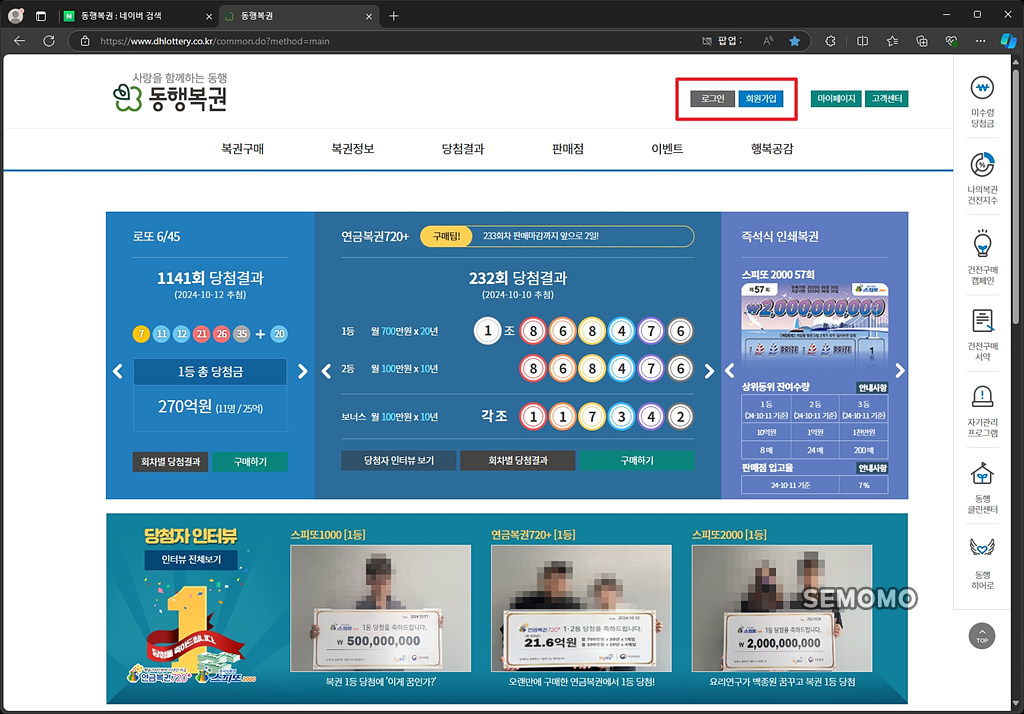Click the 동행복권 logo

170,93
